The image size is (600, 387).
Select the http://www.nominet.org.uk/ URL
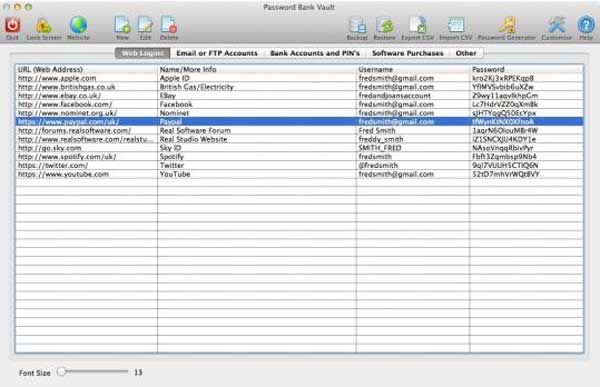(x=67, y=113)
